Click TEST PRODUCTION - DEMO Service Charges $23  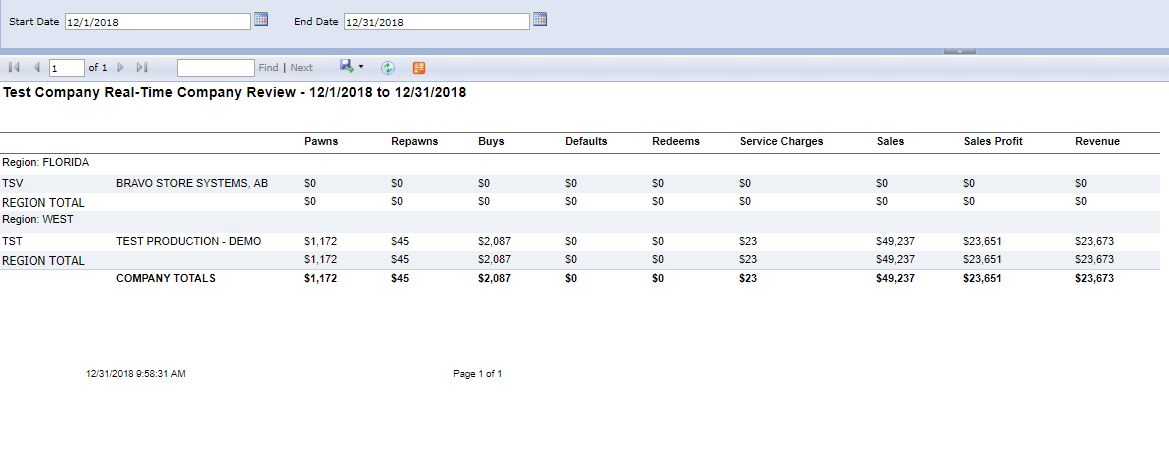click(x=748, y=242)
